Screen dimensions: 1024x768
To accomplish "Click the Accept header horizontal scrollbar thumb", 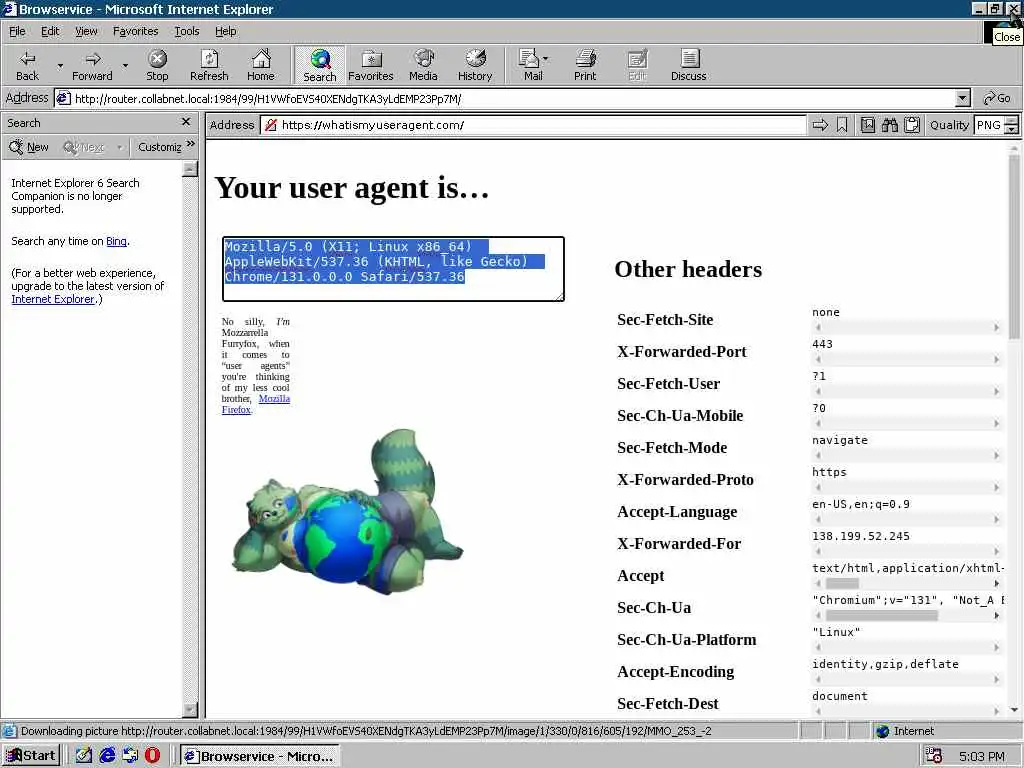I will [842, 583].
